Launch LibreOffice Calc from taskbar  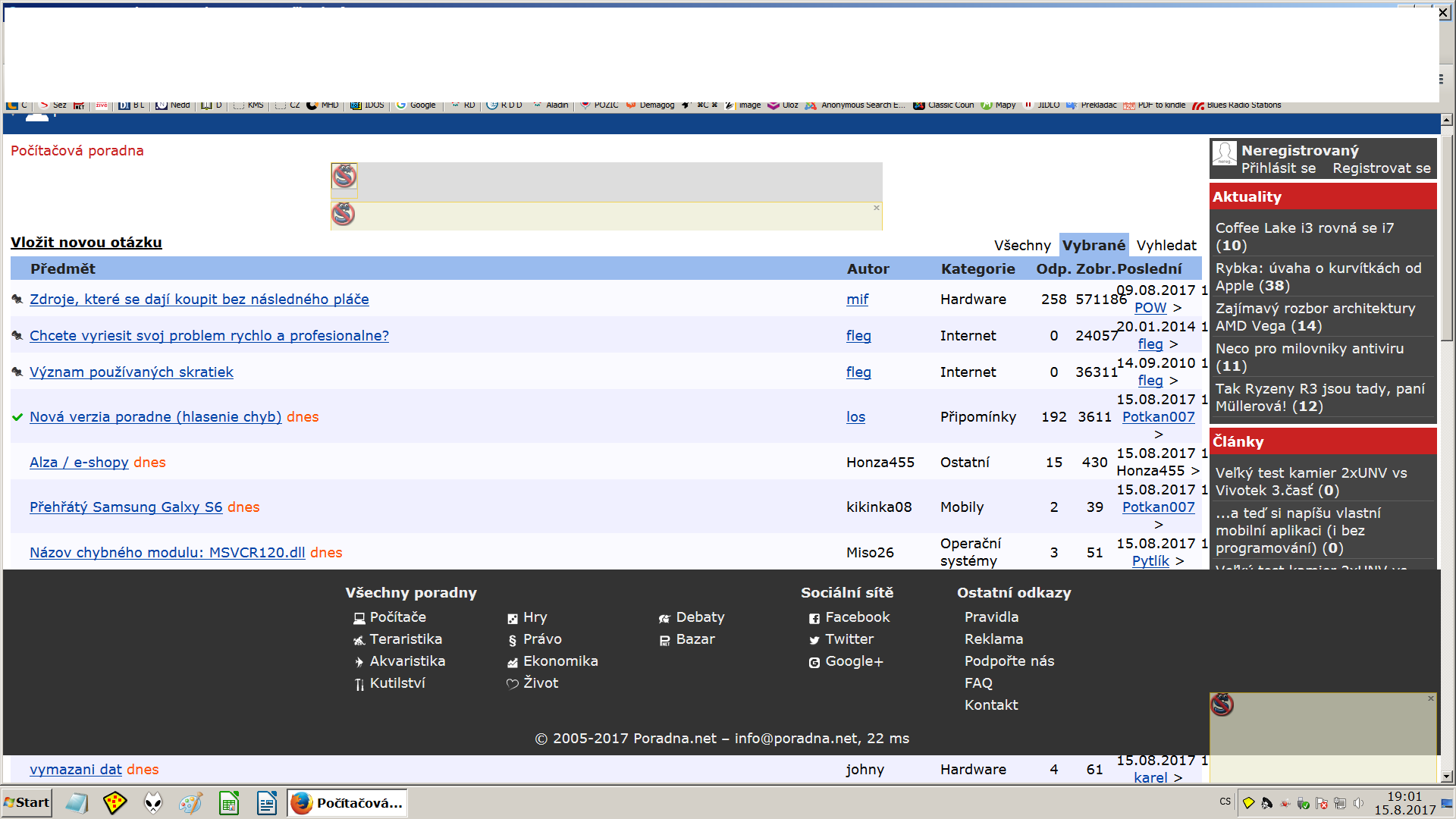(x=229, y=802)
